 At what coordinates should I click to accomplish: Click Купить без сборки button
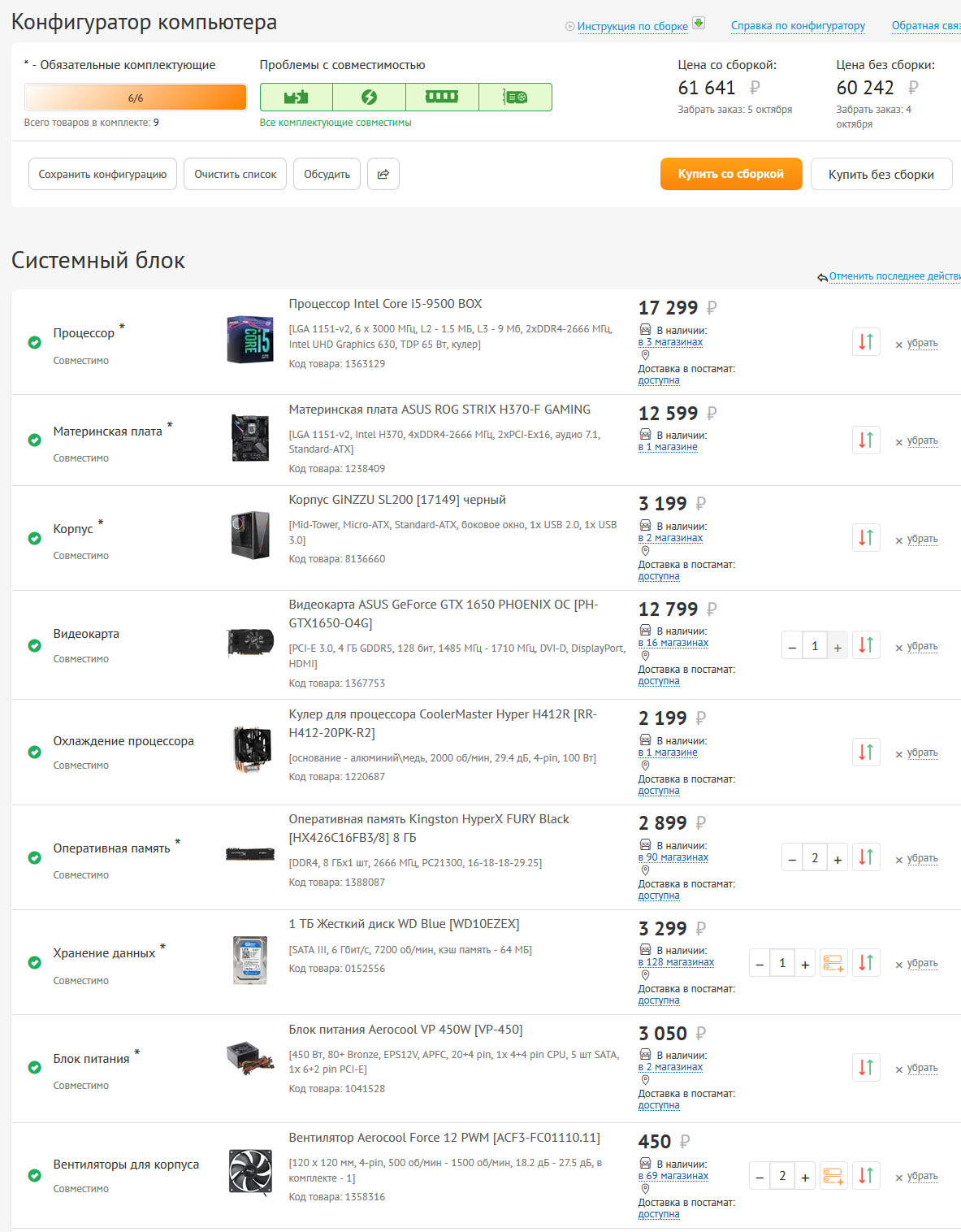881,174
